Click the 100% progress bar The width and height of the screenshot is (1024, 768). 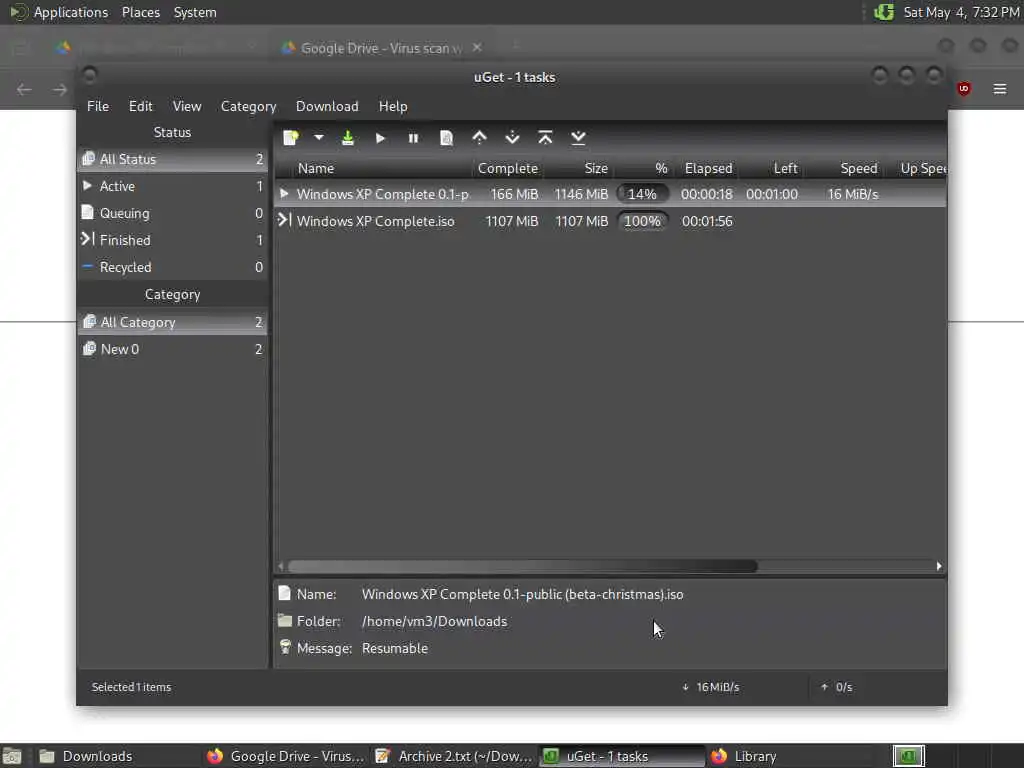click(x=643, y=221)
